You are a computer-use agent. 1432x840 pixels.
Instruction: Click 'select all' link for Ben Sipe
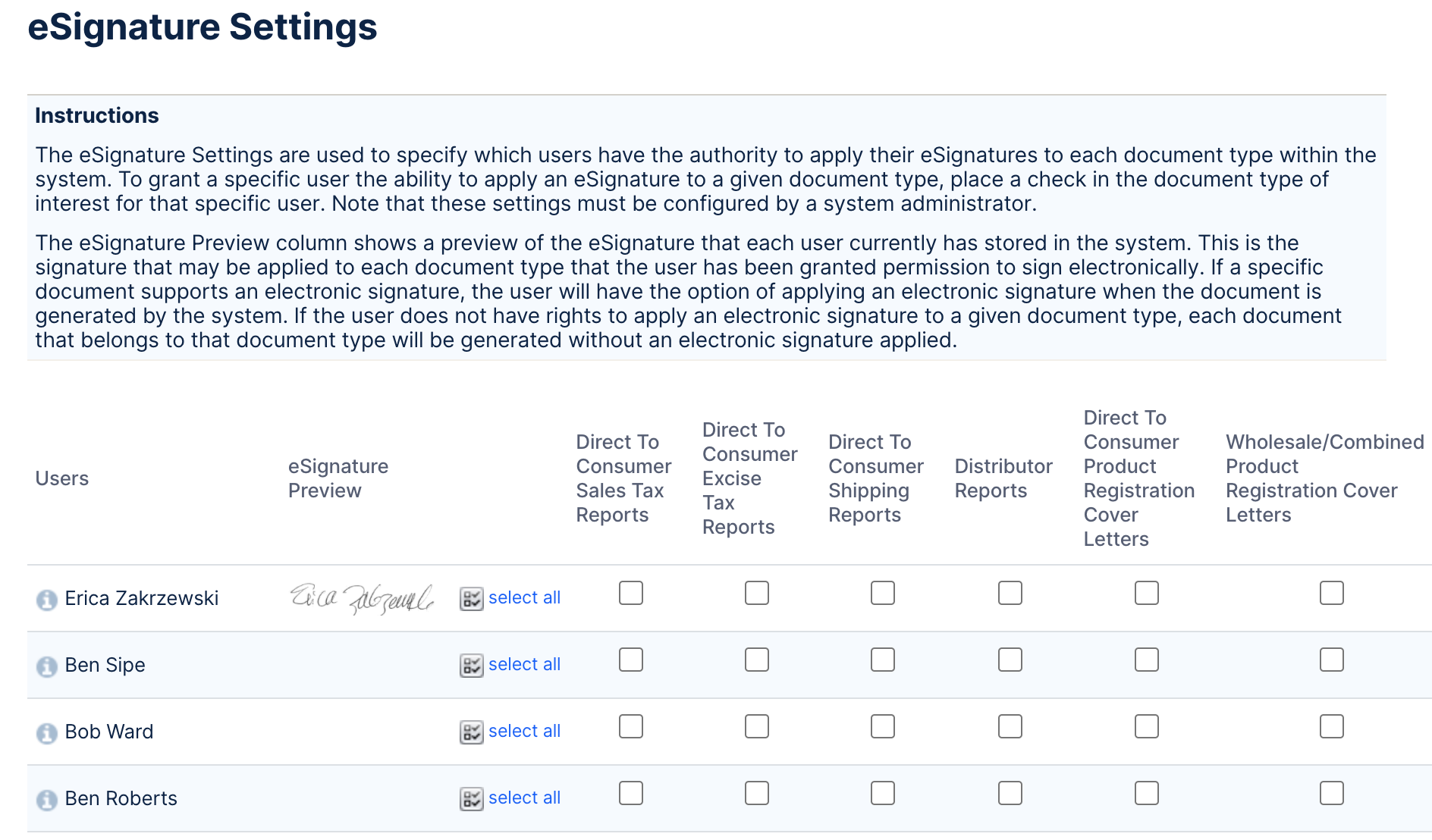tap(524, 664)
